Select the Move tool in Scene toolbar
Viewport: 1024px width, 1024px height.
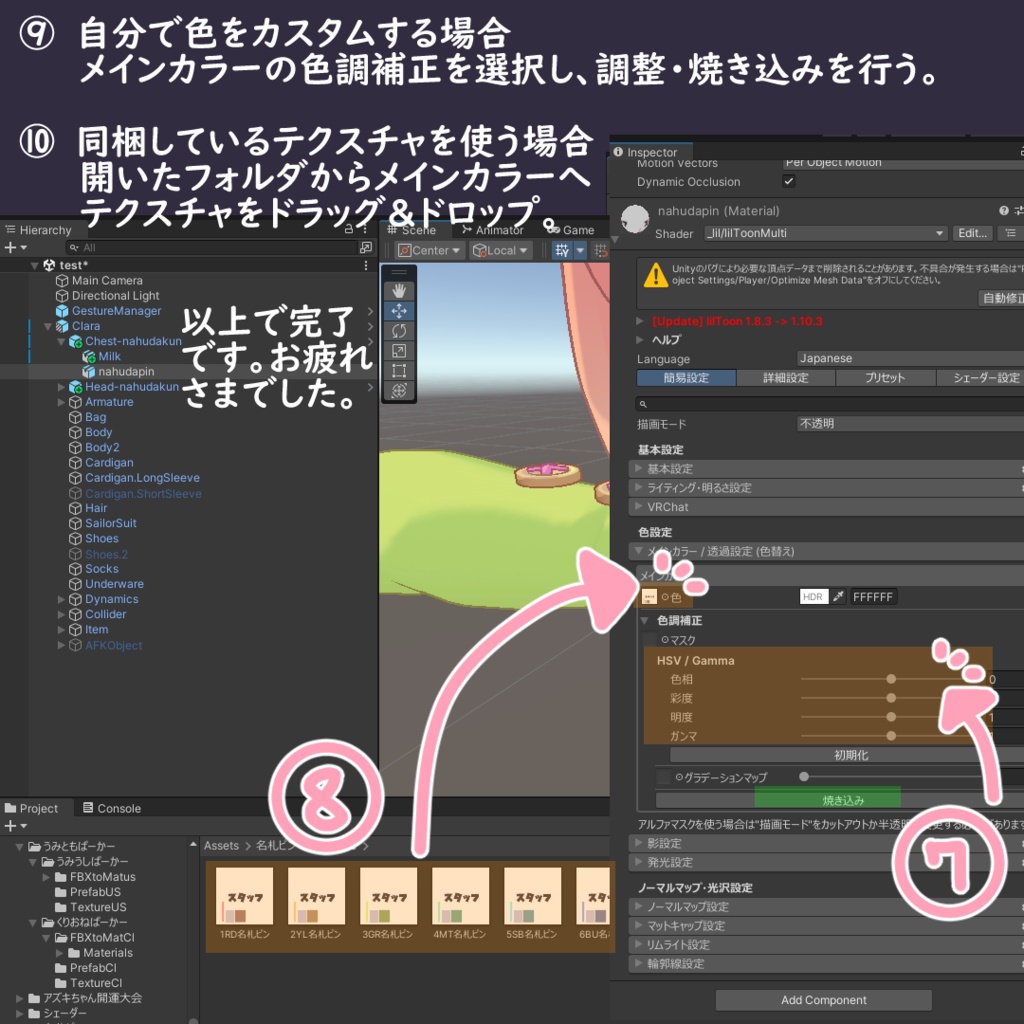click(x=399, y=310)
